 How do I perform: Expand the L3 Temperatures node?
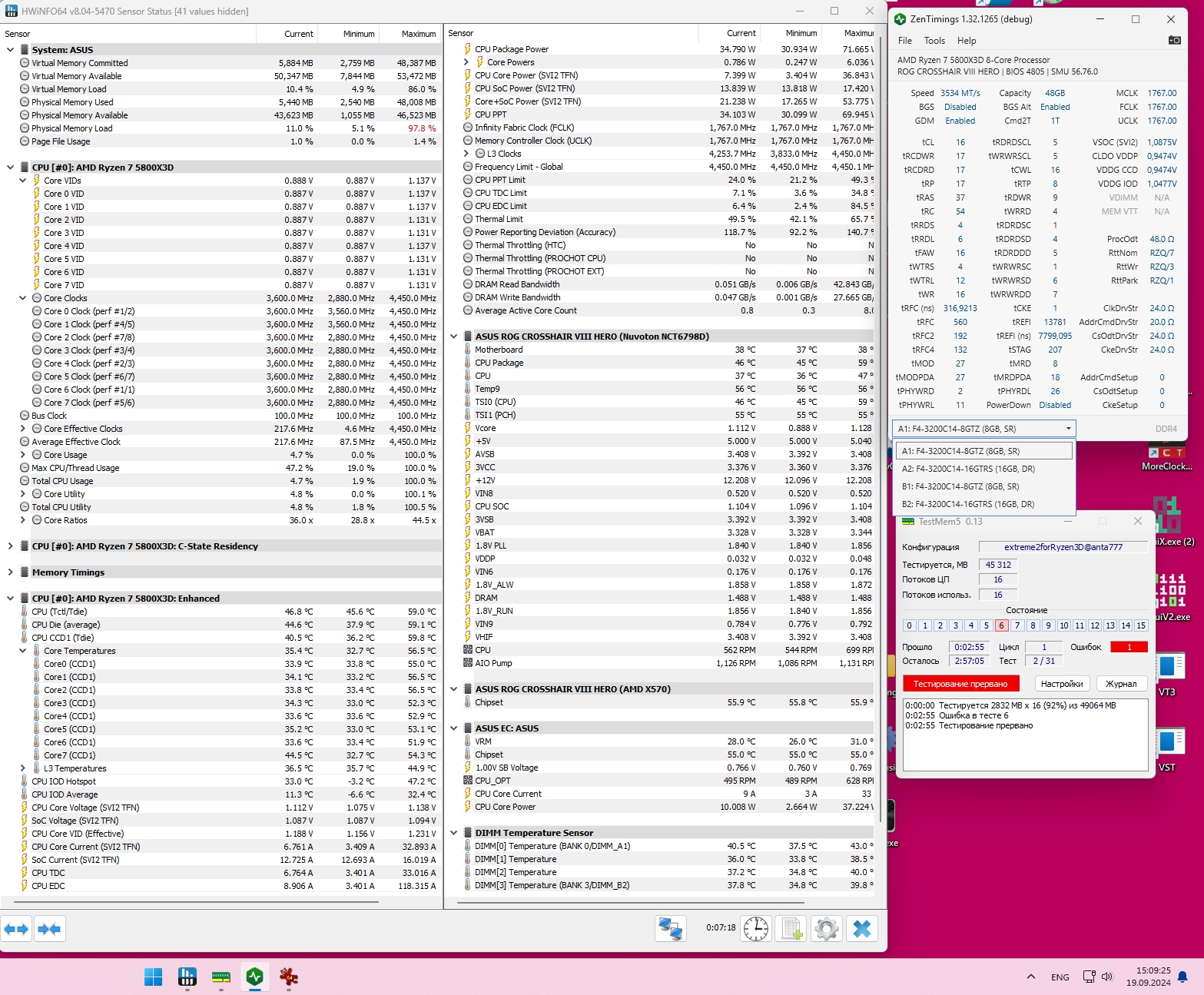[22, 768]
